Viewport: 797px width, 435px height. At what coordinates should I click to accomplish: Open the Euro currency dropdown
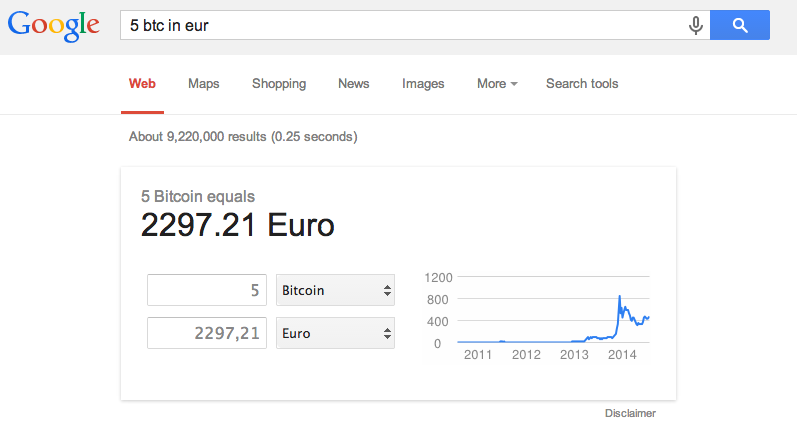pyautogui.click(x=335, y=333)
